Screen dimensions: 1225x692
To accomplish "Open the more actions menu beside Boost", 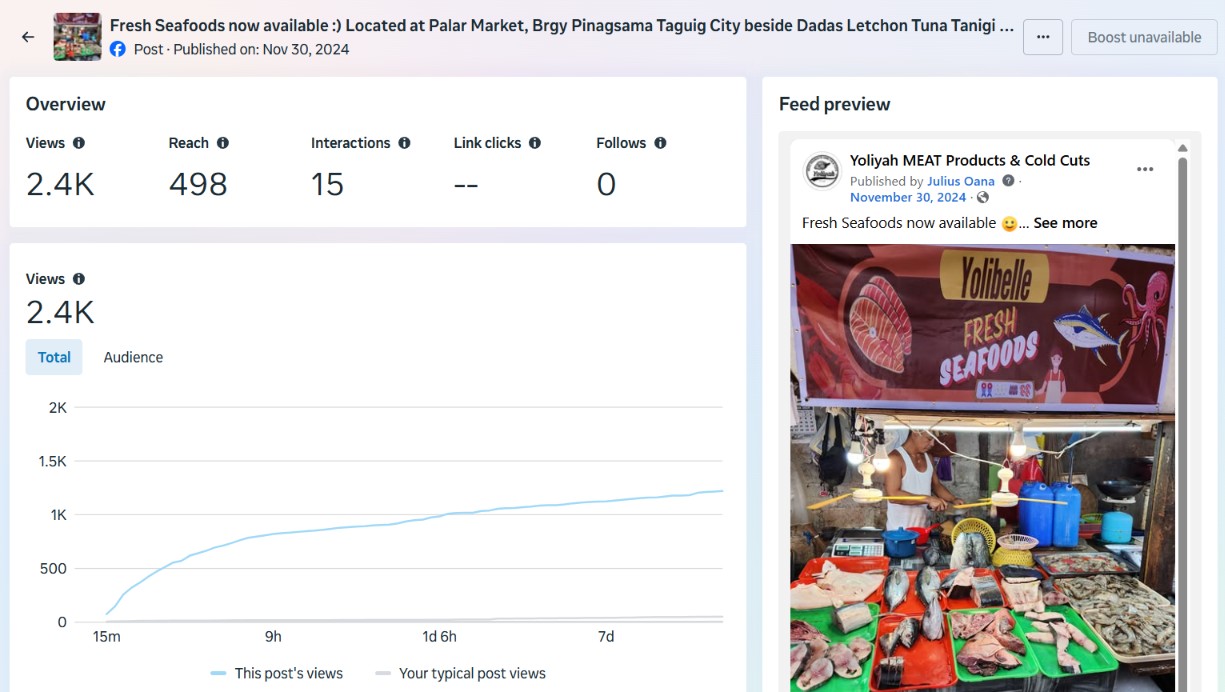I will [x=1043, y=37].
